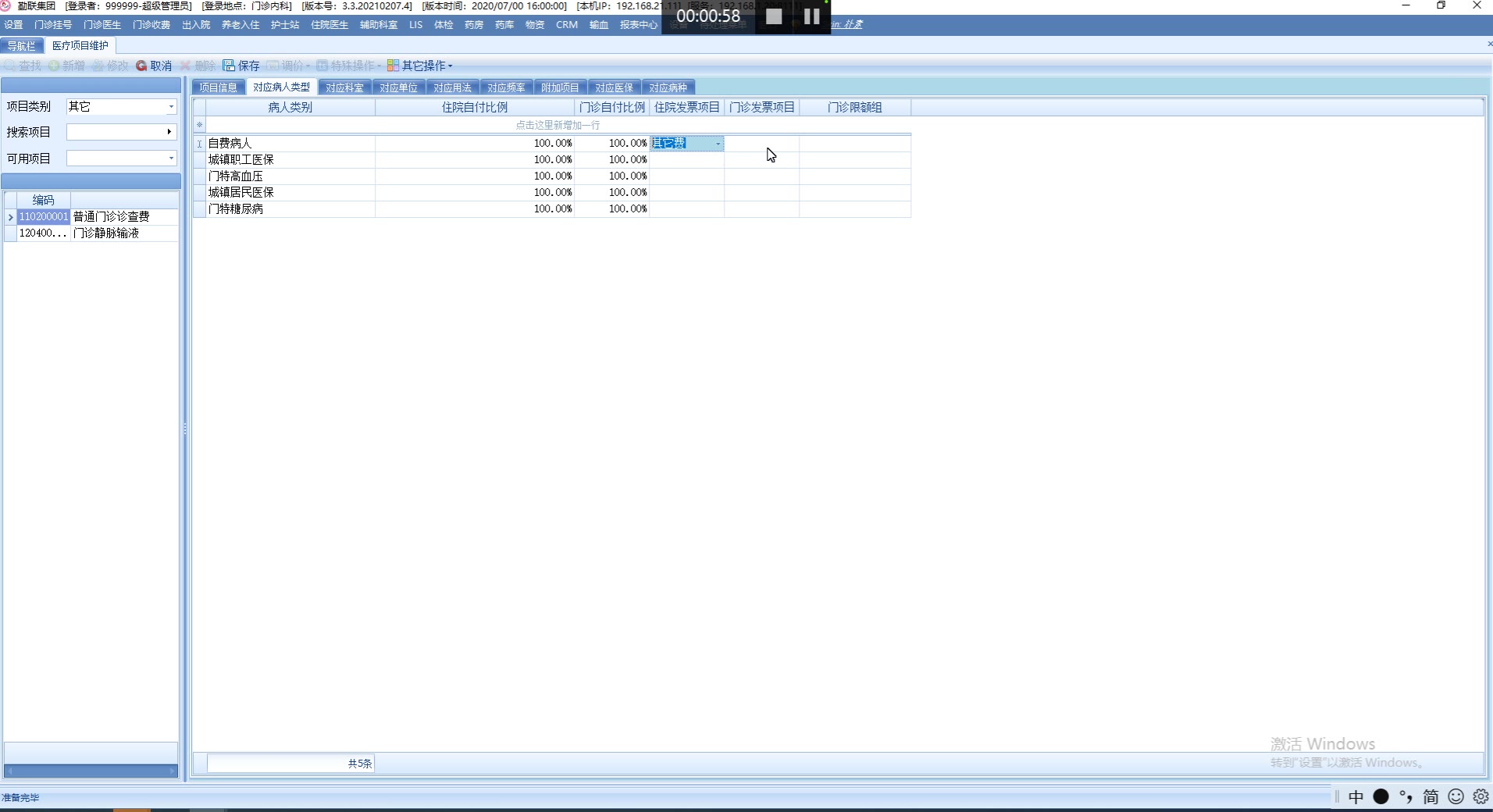Click the 删除 delete toolbar button
This screenshot has width=1493, height=812.
click(198, 66)
